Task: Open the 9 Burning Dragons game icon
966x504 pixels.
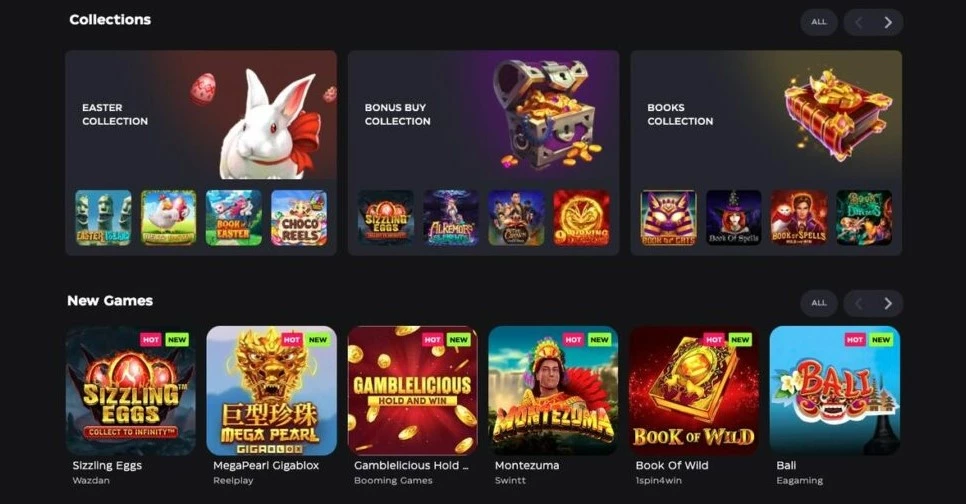Action: click(582, 217)
